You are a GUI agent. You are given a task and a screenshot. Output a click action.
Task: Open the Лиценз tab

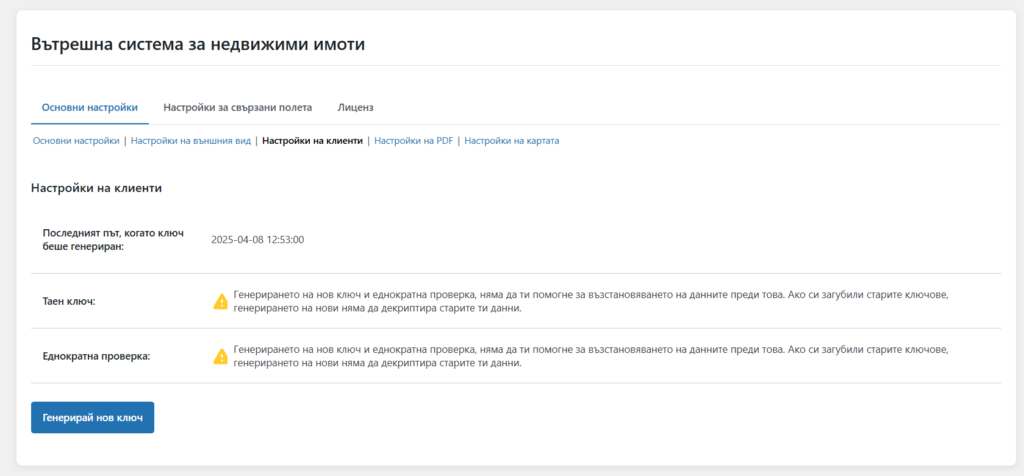pyautogui.click(x=356, y=107)
